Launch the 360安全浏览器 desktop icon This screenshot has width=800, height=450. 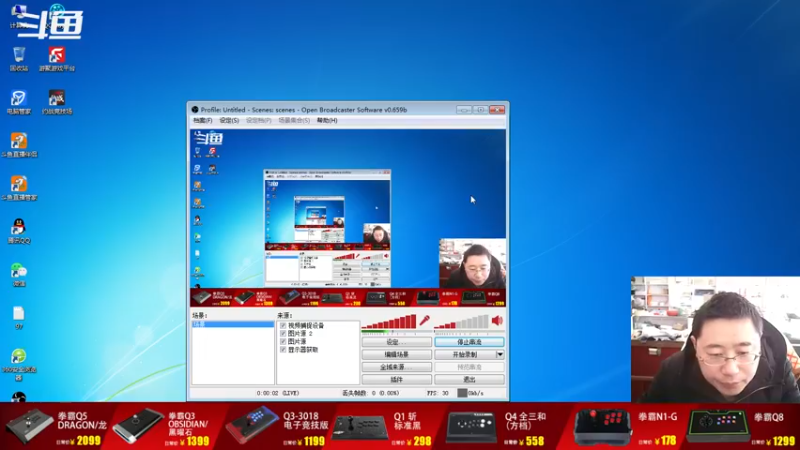point(19,364)
